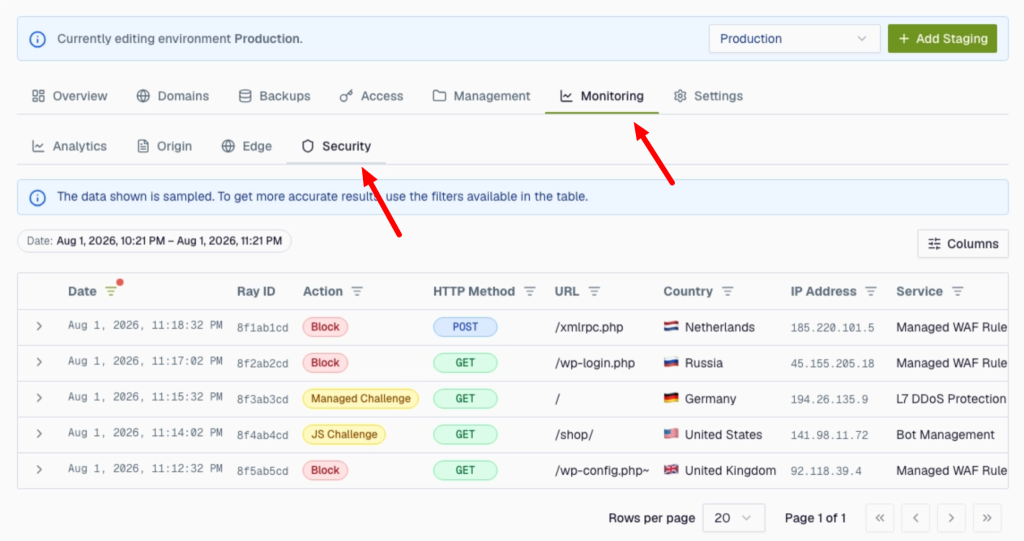Click the United Kingdom flag icon

(671, 470)
